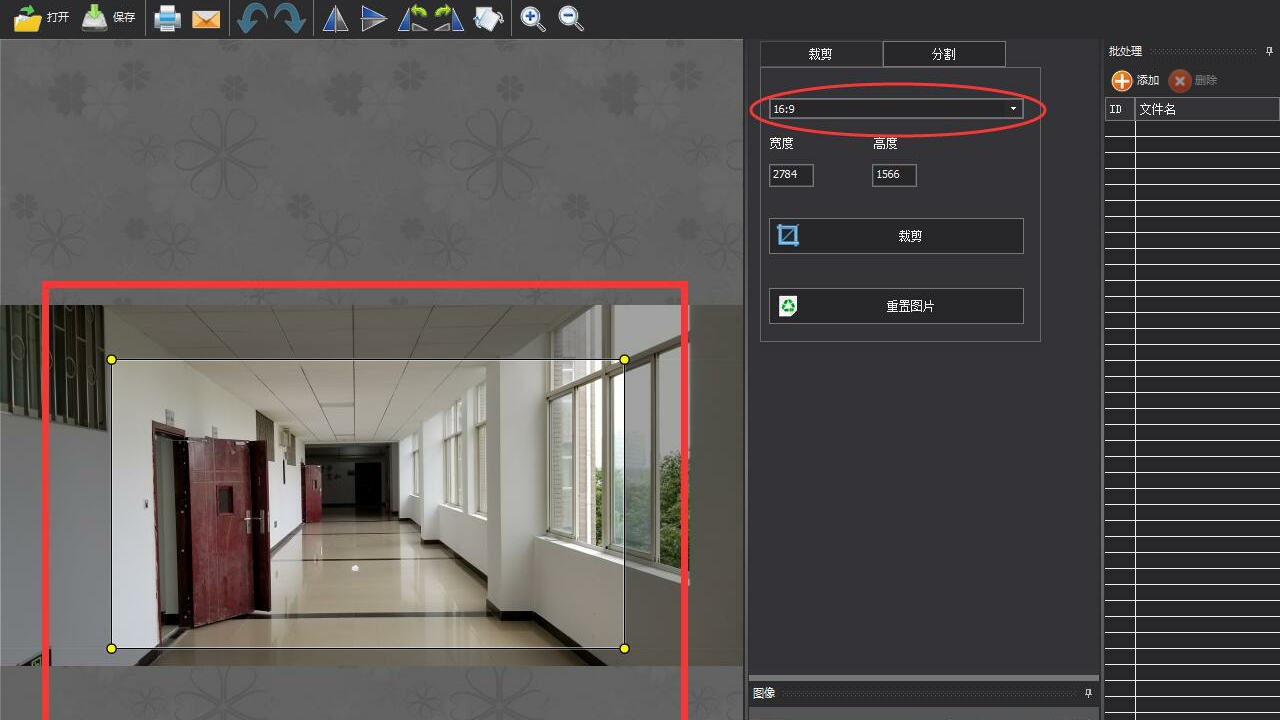Click the 打开 (Open) folder icon
This screenshot has height=720, width=1280.
28,18
